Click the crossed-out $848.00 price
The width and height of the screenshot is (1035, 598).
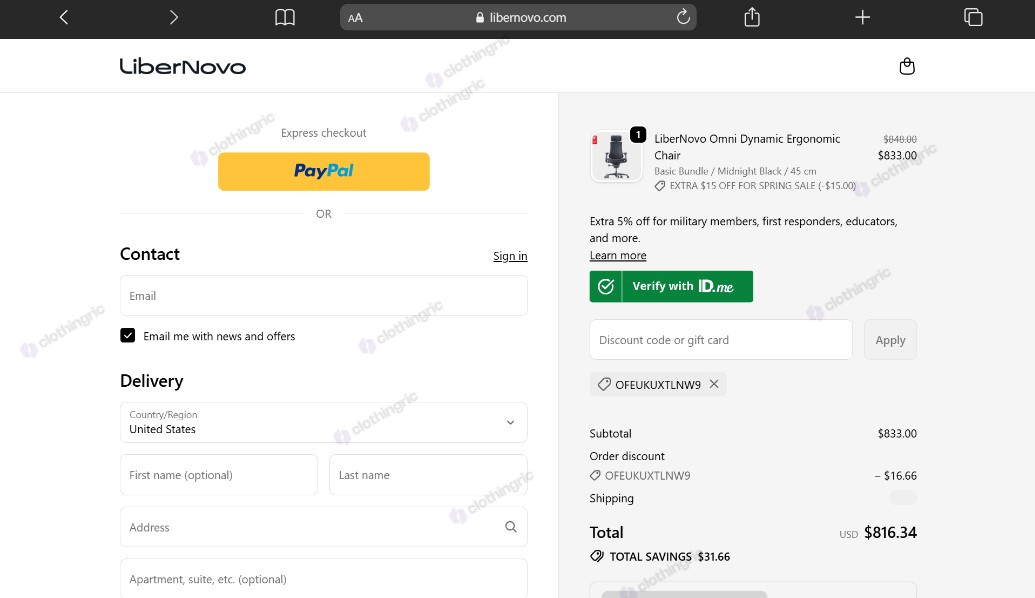[900, 139]
